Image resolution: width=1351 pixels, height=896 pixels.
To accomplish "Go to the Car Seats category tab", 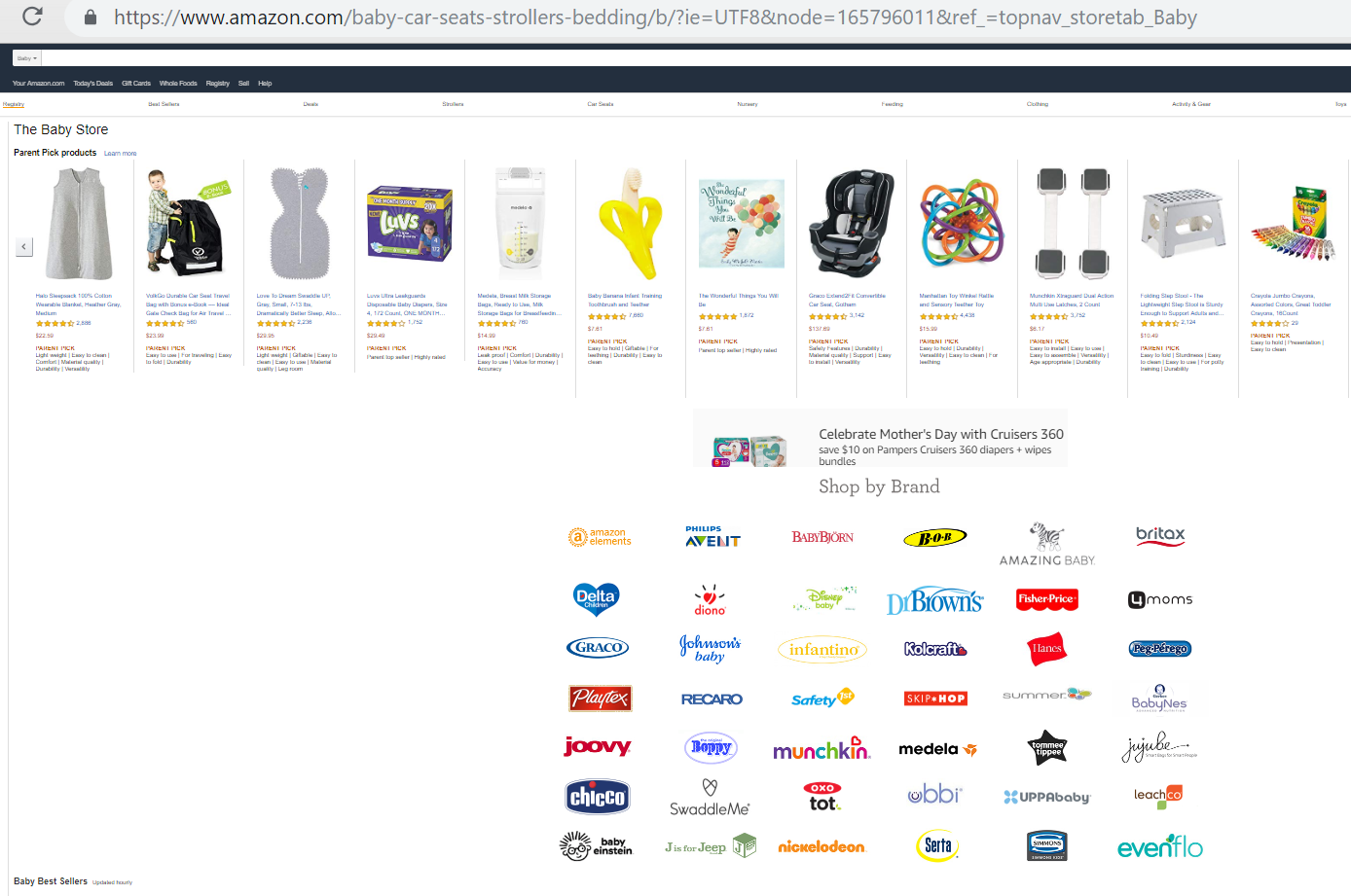I will [601, 104].
